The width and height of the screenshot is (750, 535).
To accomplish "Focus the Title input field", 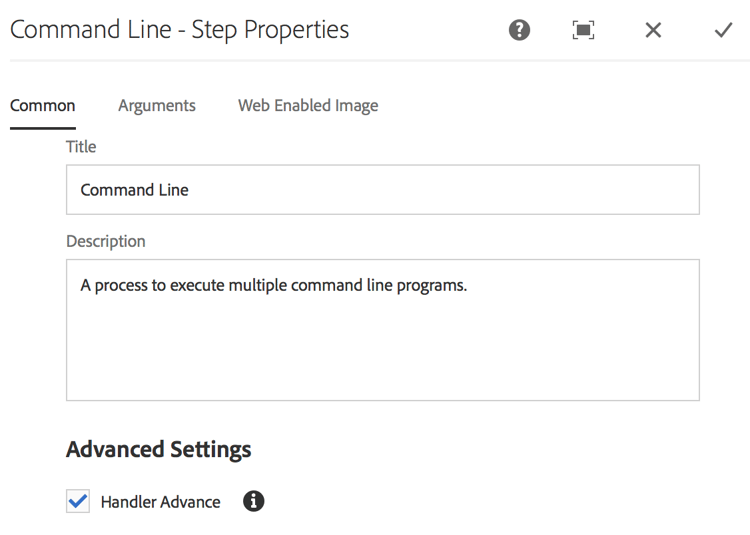I will pos(383,190).
